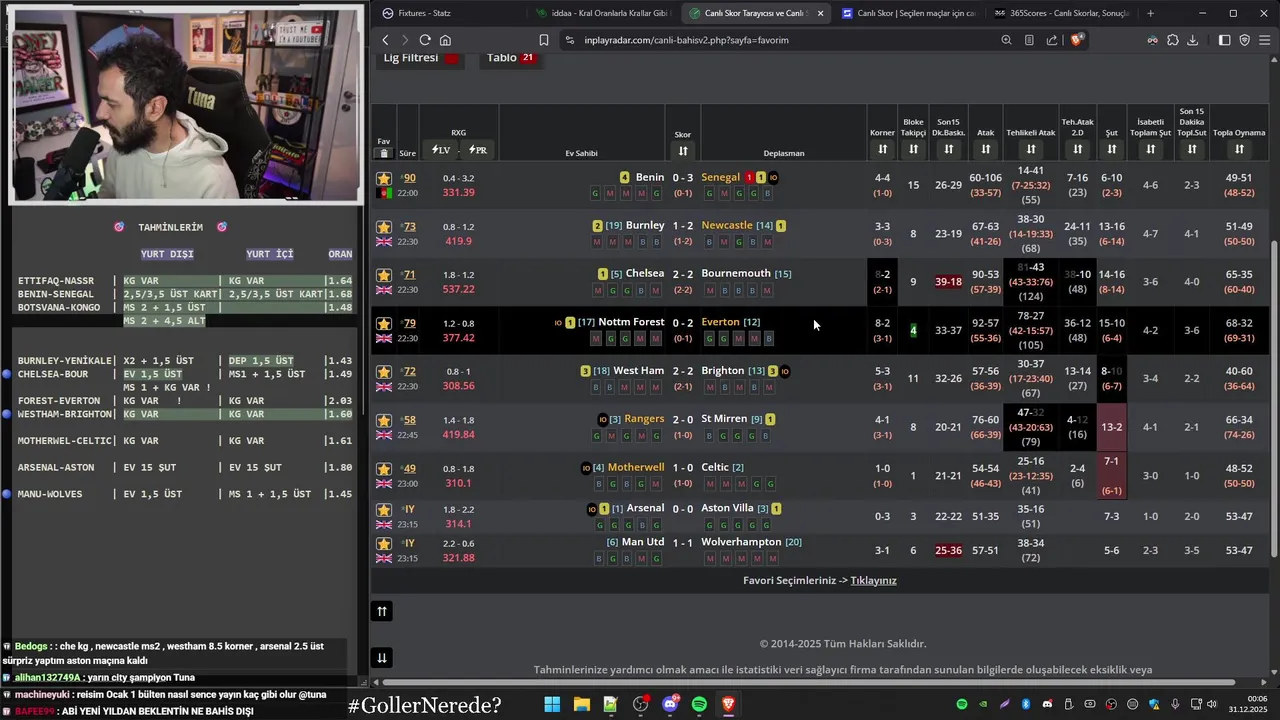Viewport: 1280px width, 720px height.
Task: Open the browser home page icon
Action: pos(445,40)
